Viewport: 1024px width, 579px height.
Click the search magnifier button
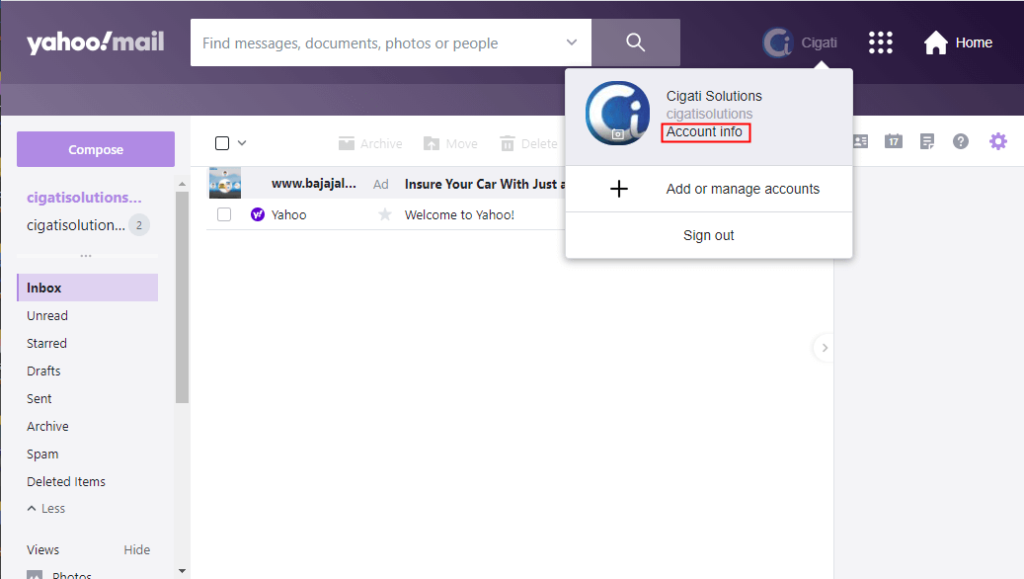coord(635,43)
